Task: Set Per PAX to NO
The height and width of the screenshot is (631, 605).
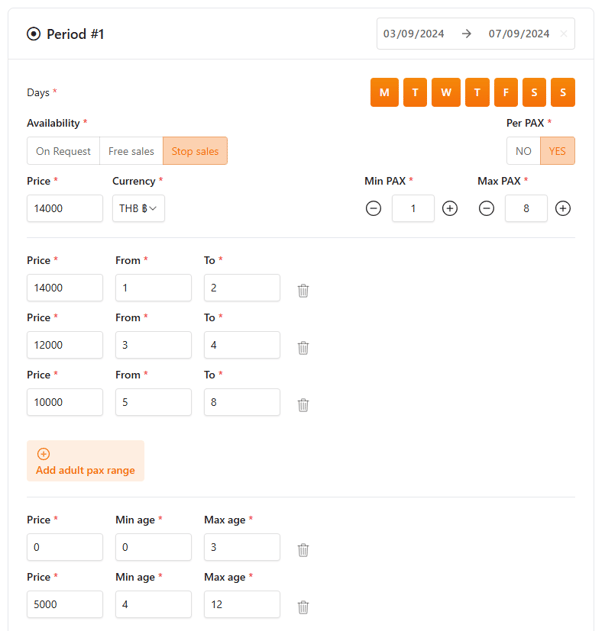Action: click(x=523, y=151)
